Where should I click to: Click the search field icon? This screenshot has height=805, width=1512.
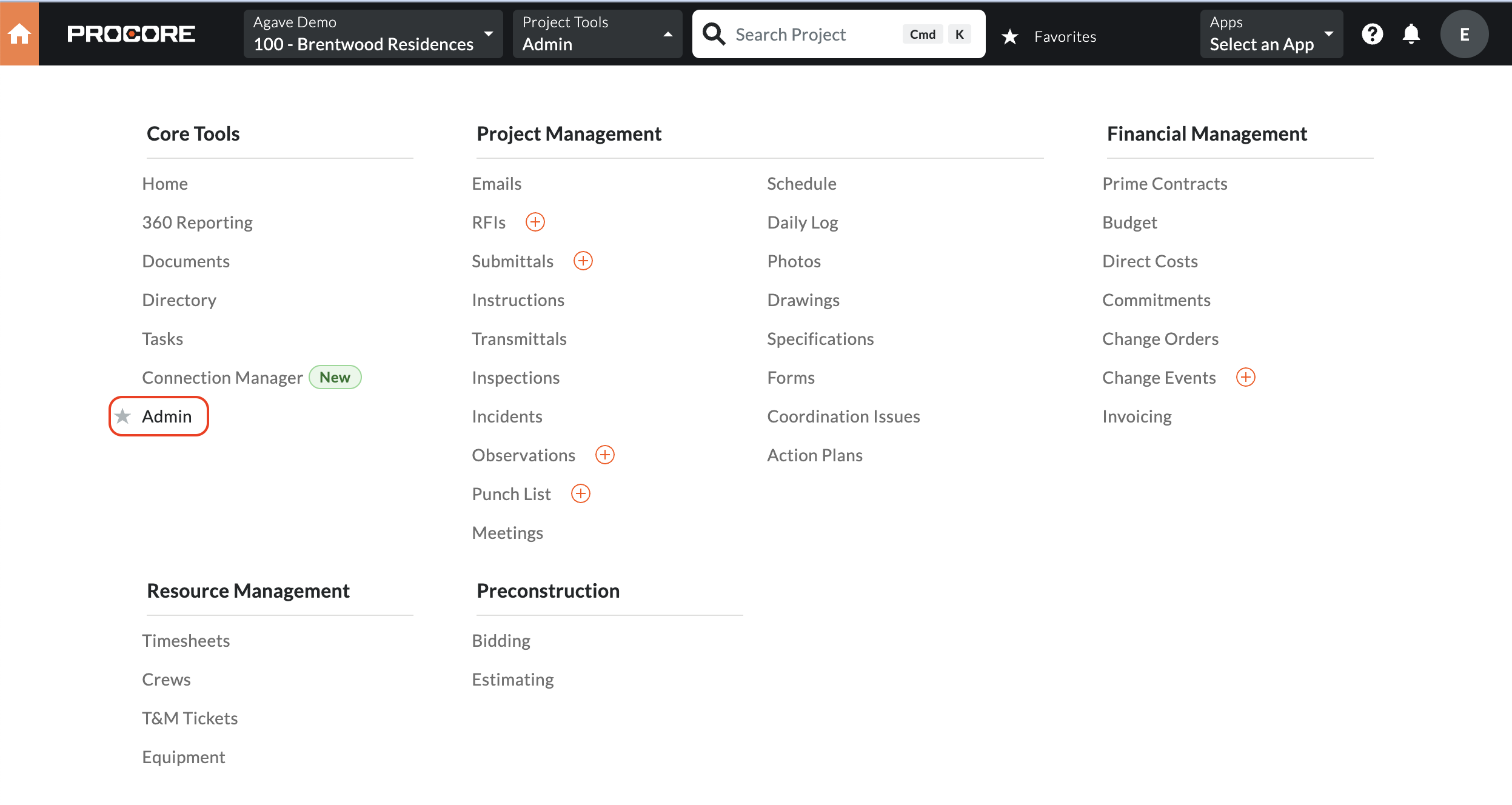pos(714,34)
